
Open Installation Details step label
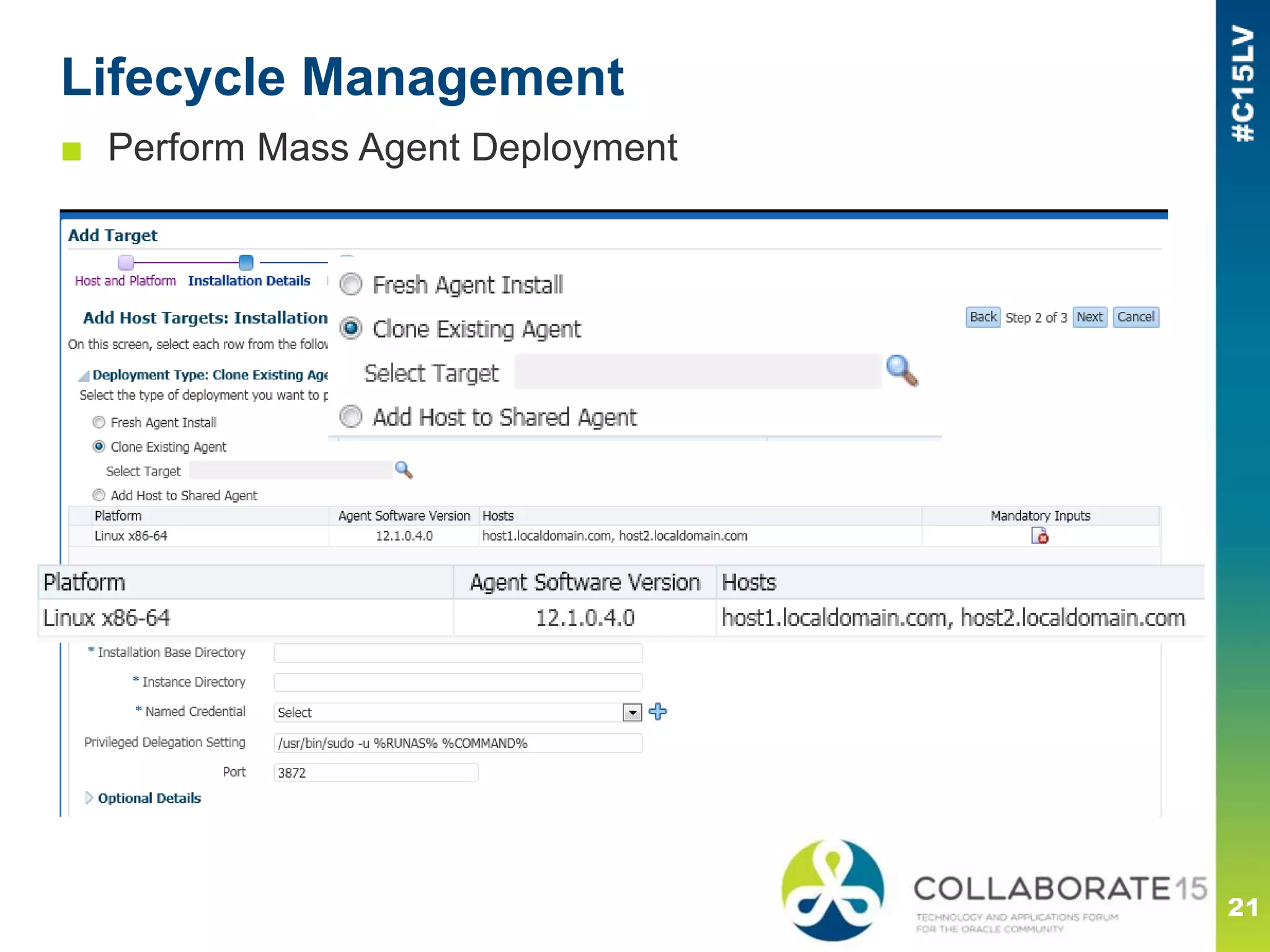tap(249, 281)
